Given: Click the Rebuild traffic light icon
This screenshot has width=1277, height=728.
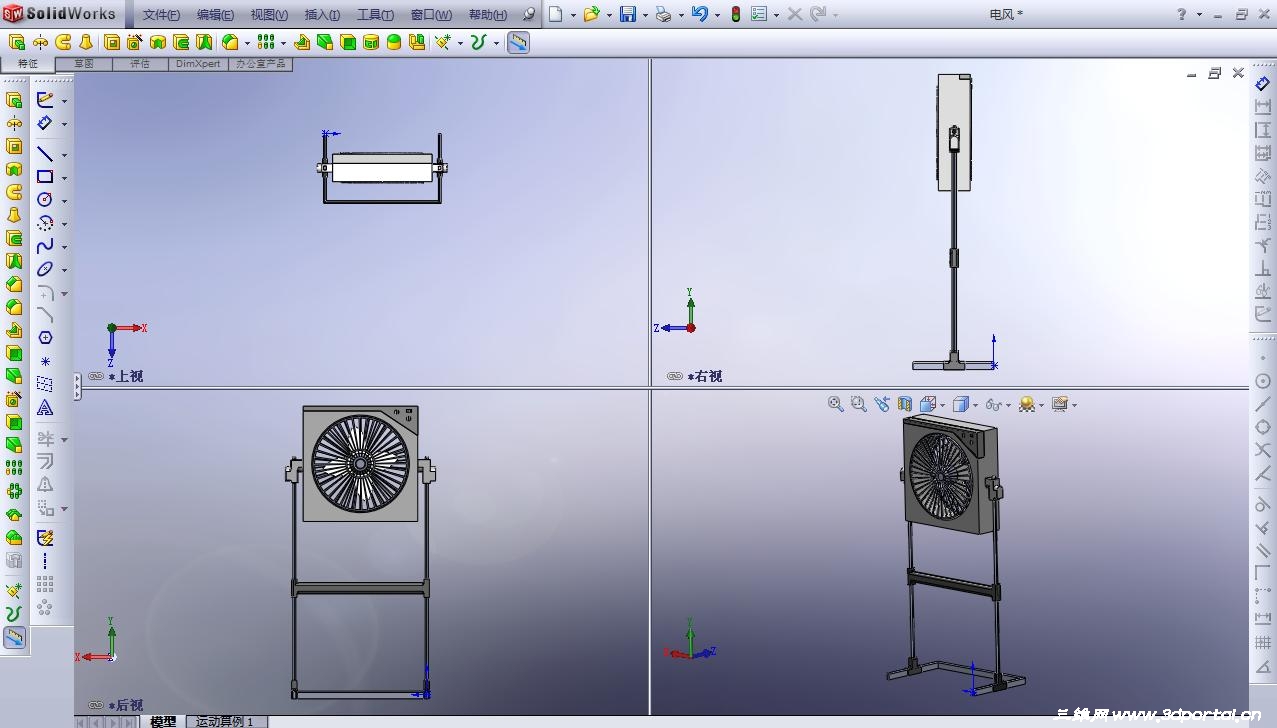Looking at the screenshot, I should click(x=736, y=14).
